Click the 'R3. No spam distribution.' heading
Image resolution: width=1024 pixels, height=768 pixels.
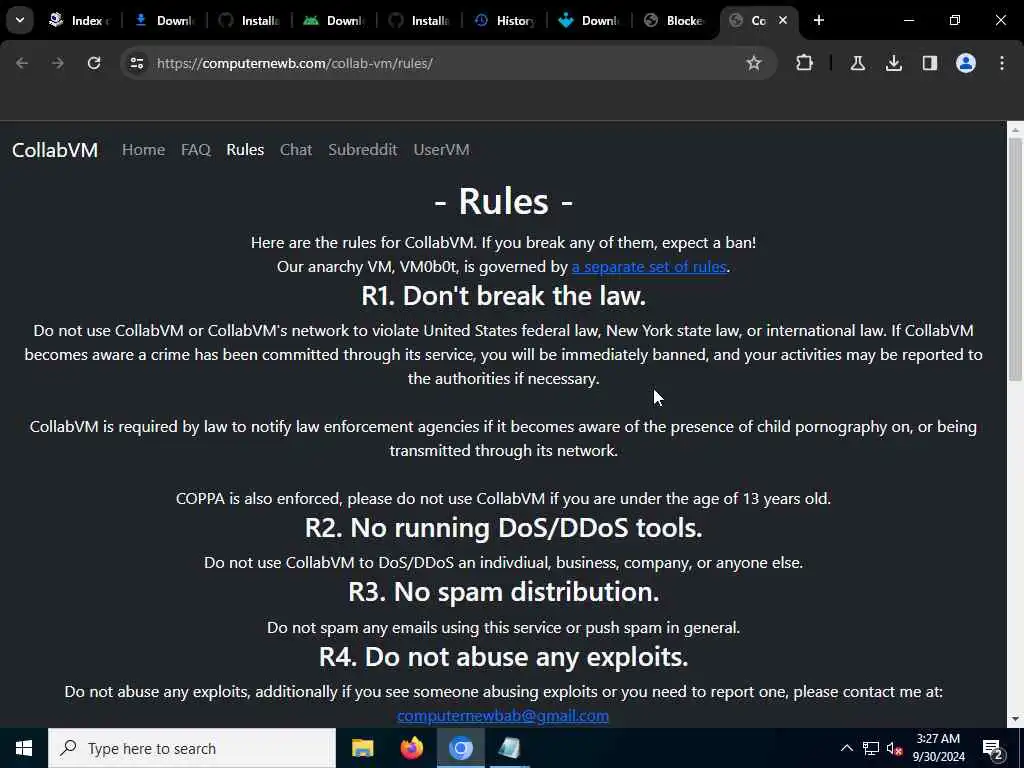504,592
